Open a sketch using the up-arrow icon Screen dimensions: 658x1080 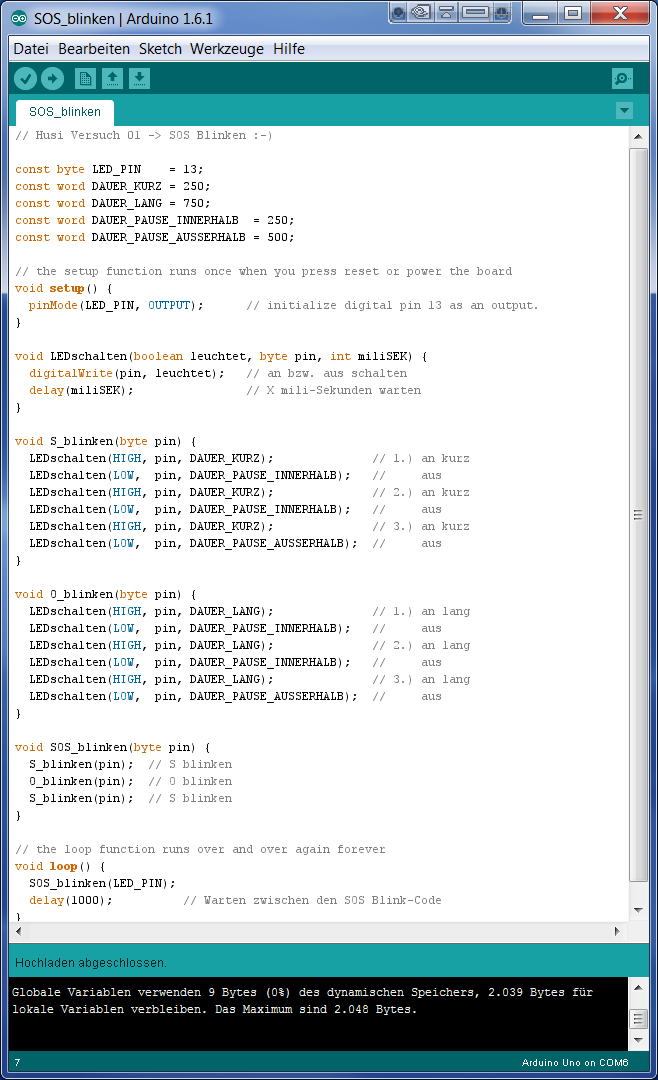click(113, 78)
